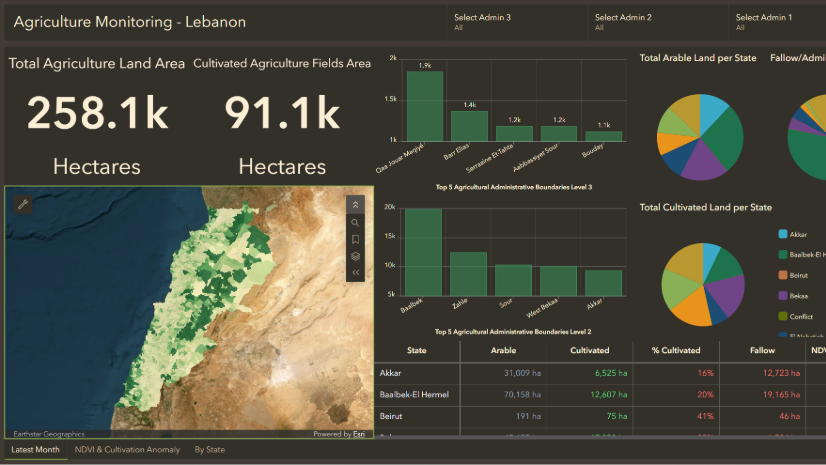The image size is (826, 465).
Task: Sort table by % Cultivated column header
Action: [x=676, y=350]
